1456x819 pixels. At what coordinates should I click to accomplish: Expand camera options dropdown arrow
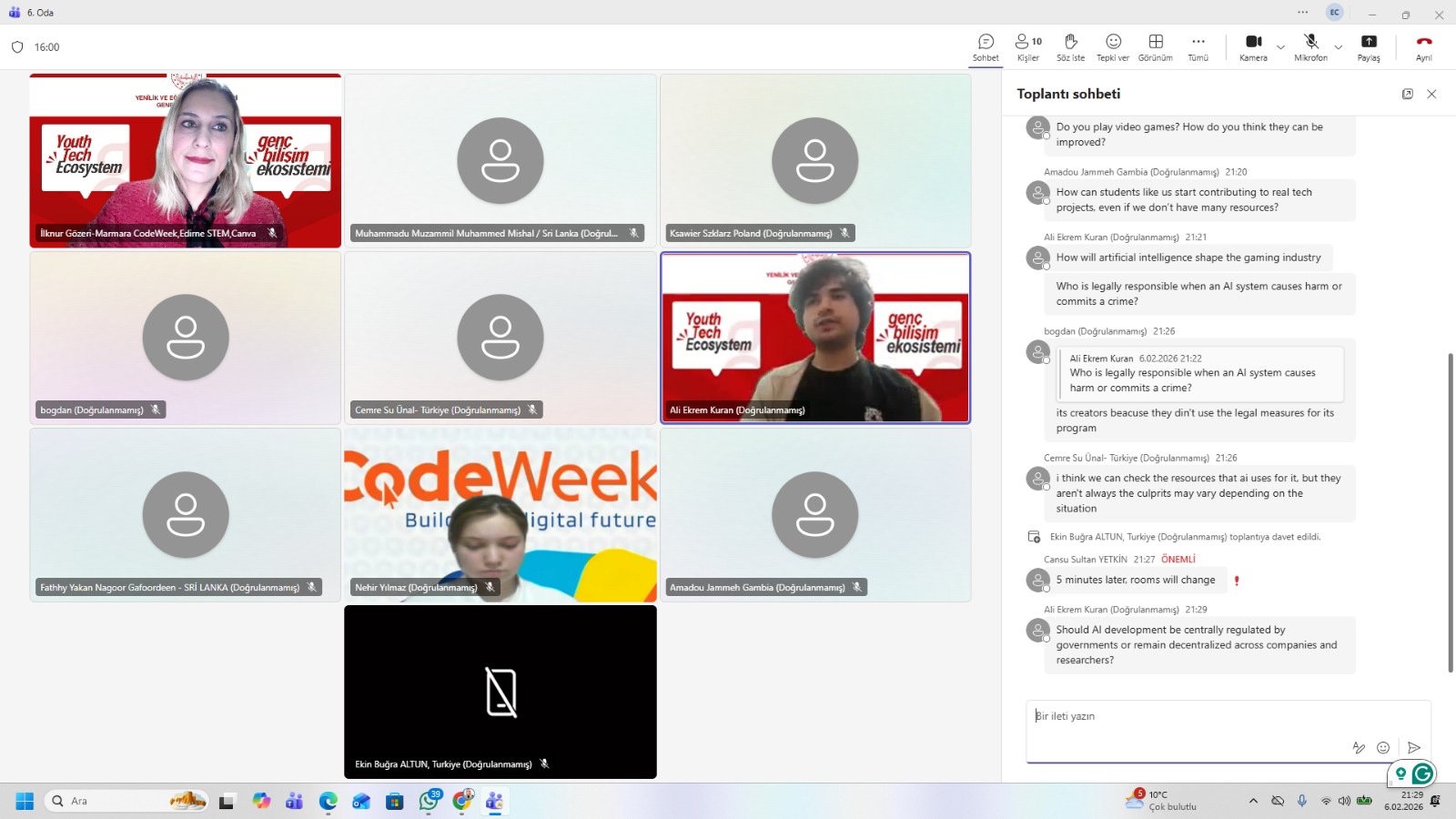click(1280, 47)
